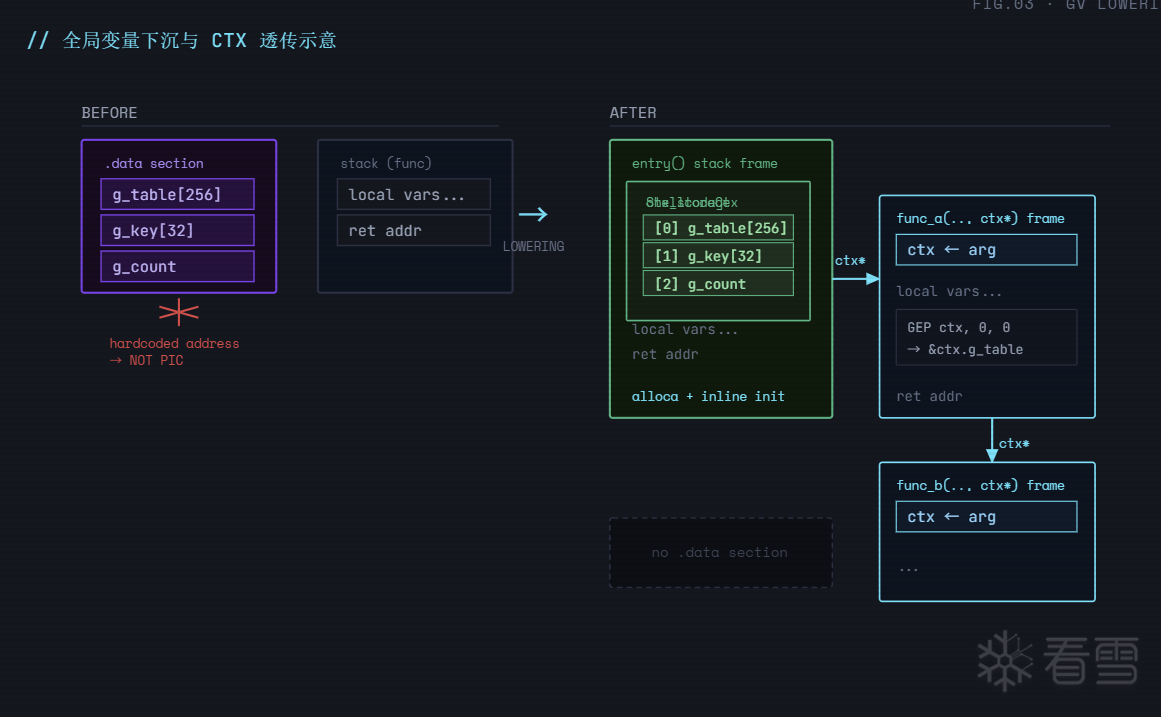Viewport: 1161px width, 717px height.
Task: Click the '.data section' label
Action: coord(155,163)
